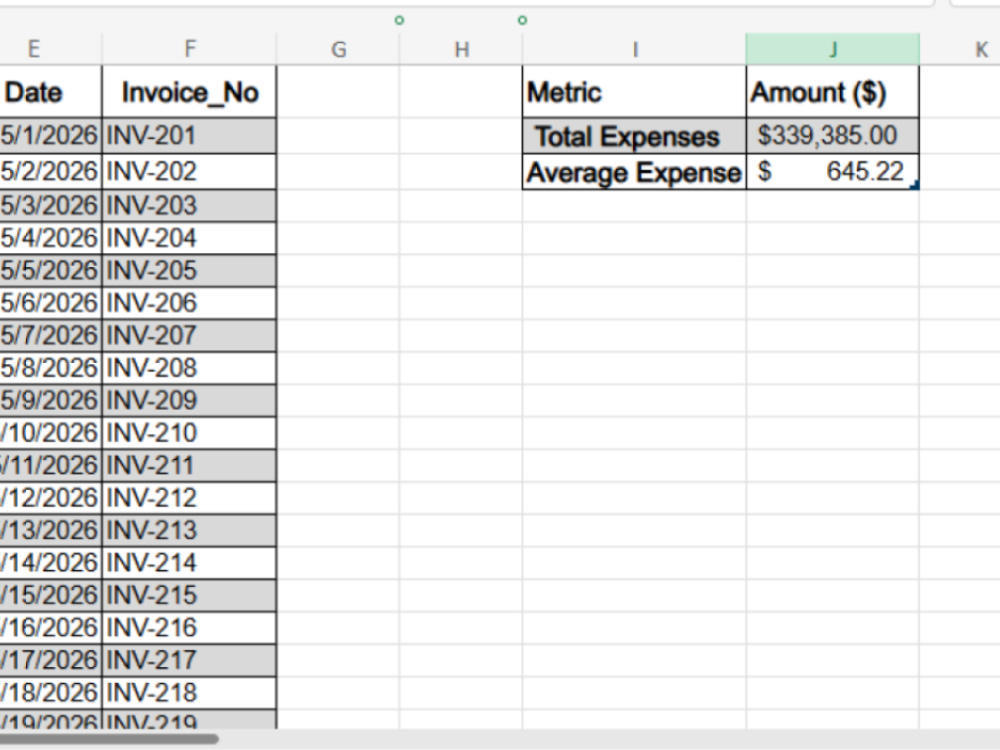
Task: Click the Metric header cell
Action: tap(634, 92)
